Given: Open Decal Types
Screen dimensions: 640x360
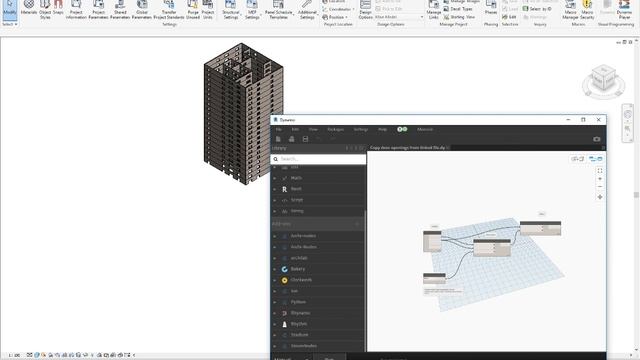Looking at the screenshot, I should click(x=458, y=9).
